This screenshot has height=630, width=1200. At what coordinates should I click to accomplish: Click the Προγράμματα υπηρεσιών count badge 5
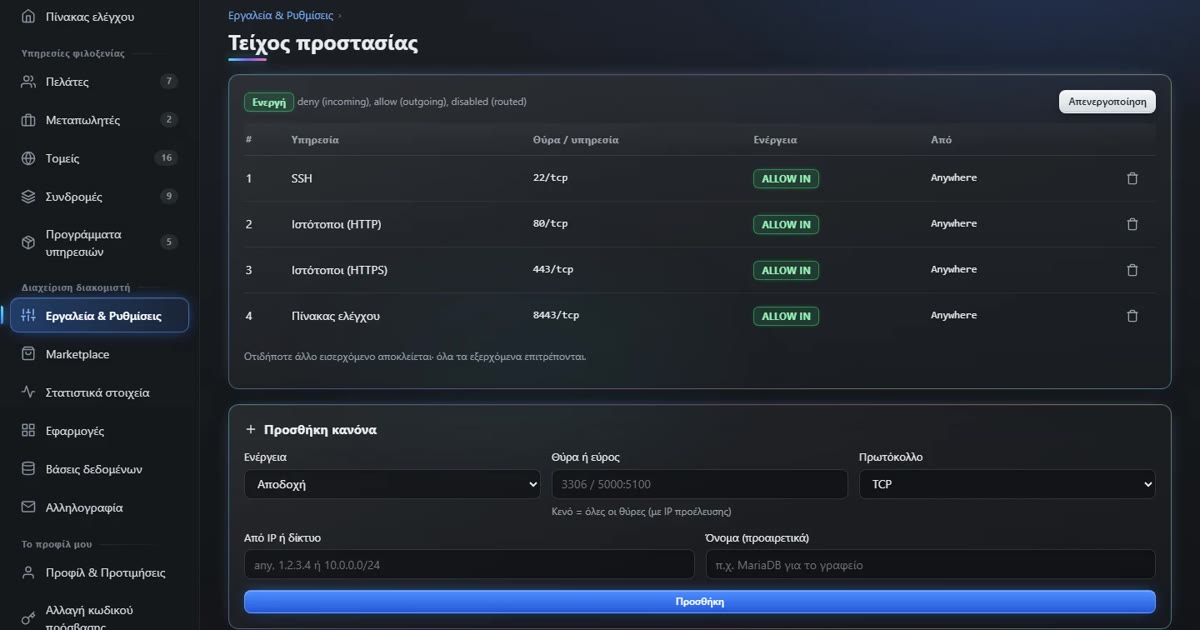tap(169, 242)
